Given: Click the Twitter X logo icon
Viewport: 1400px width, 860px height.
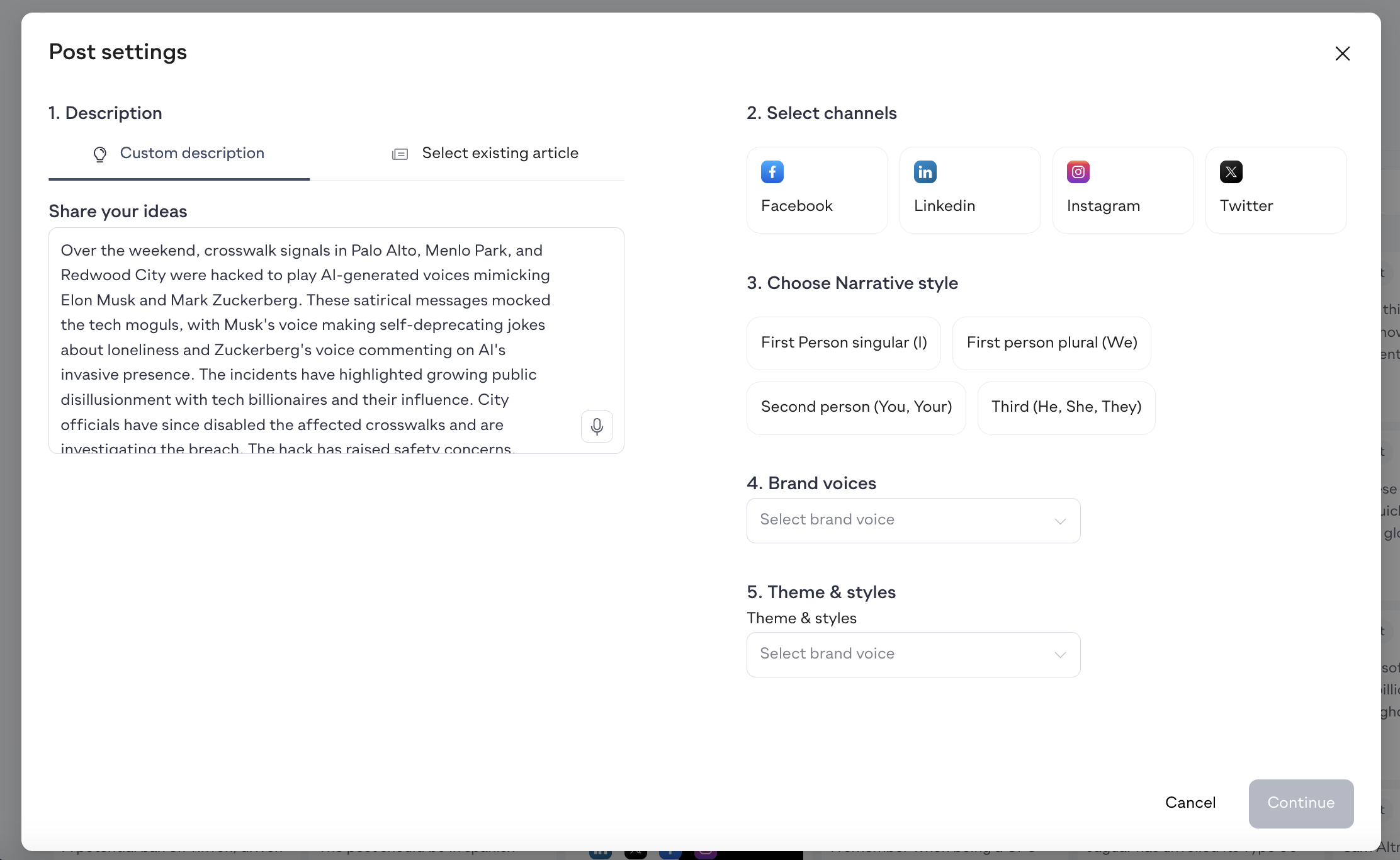Looking at the screenshot, I should click(x=1231, y=172).
